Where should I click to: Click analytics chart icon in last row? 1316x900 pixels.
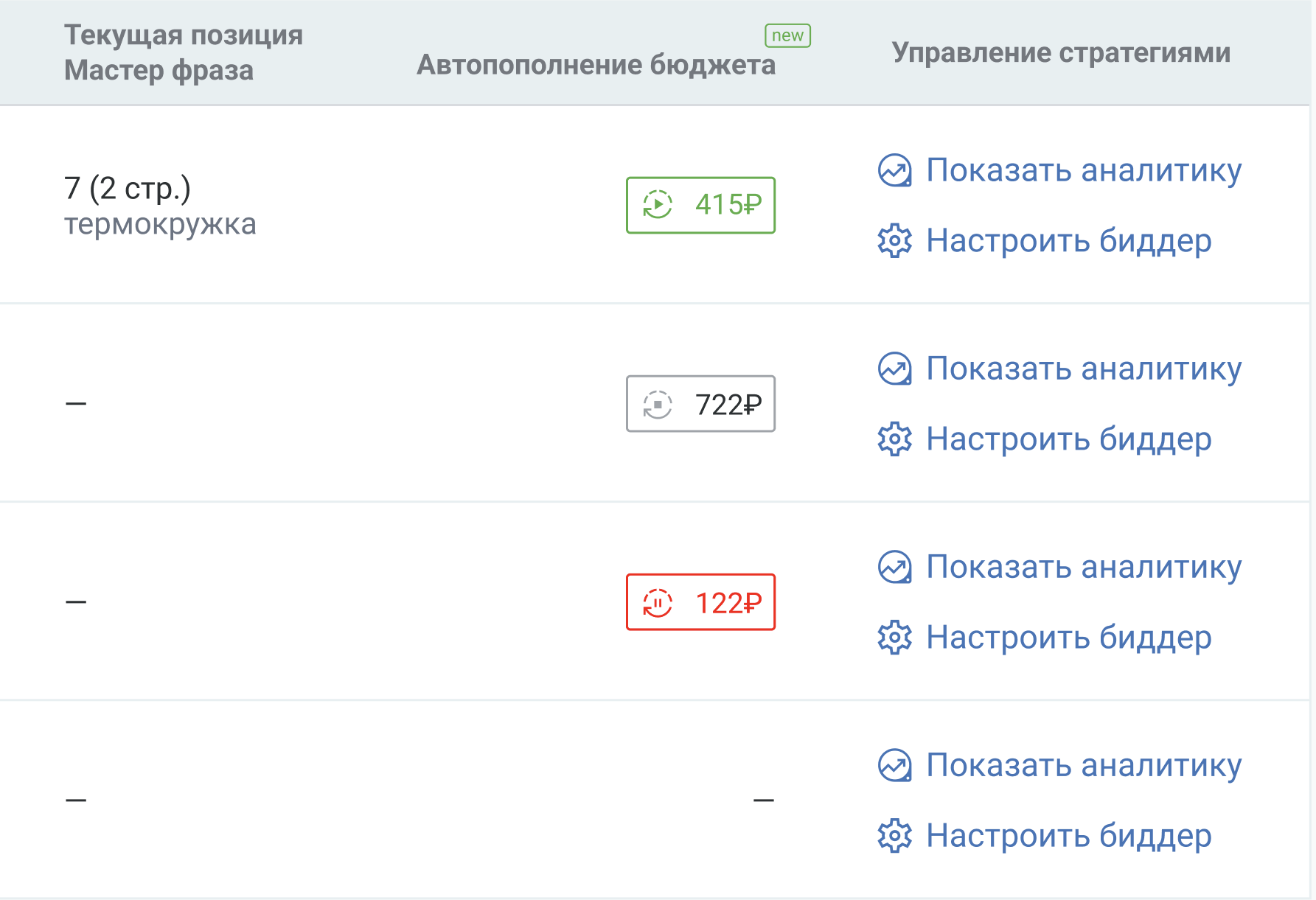coord(894,765)
